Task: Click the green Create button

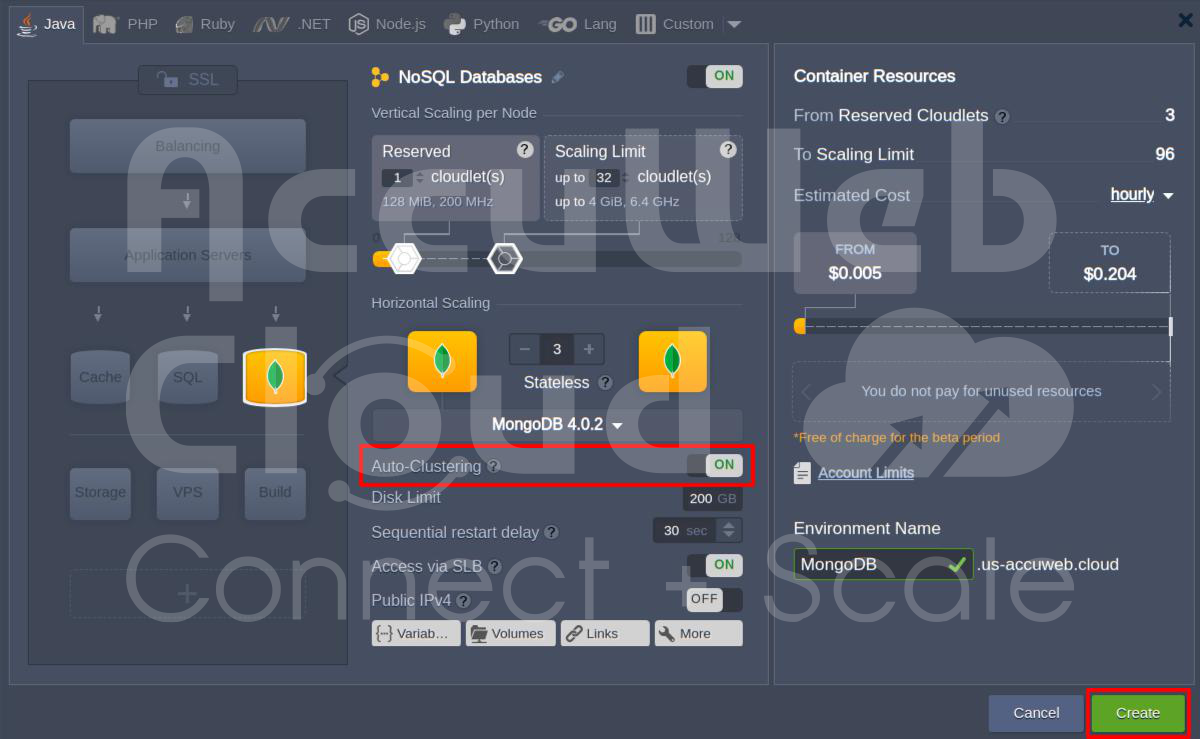Action: coord(1137,713)
